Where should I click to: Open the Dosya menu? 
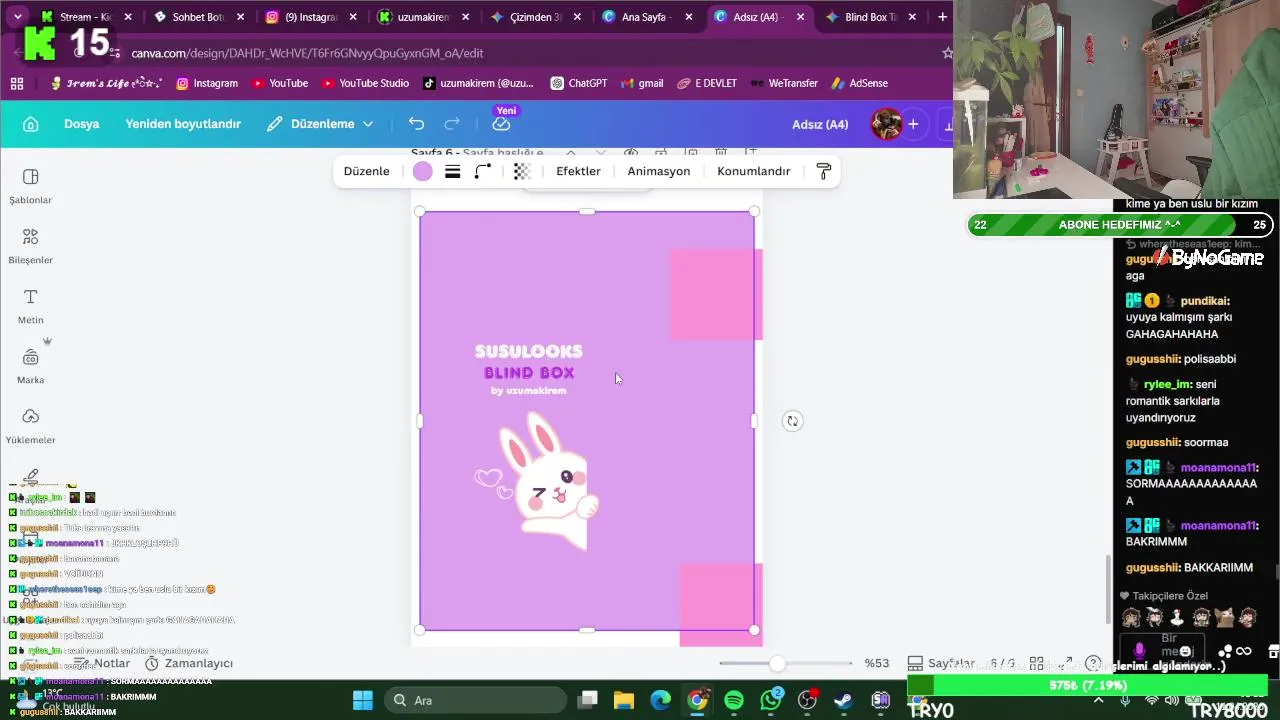tap(82, 124)
